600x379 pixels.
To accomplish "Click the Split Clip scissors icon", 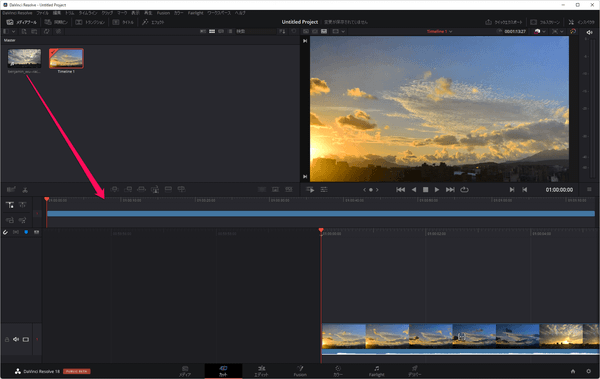I will coord(25,190).
